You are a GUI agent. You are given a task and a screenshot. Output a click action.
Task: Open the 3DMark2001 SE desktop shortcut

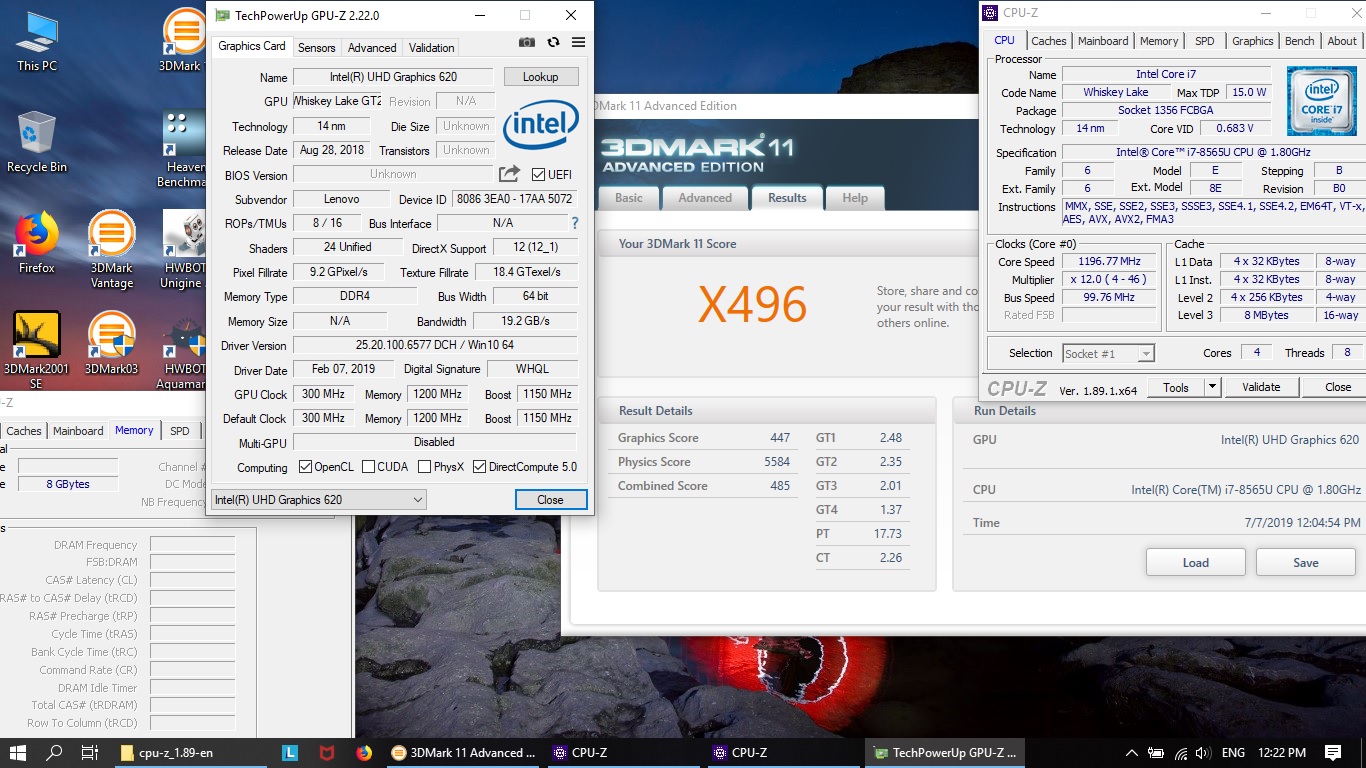pos(37,350)
